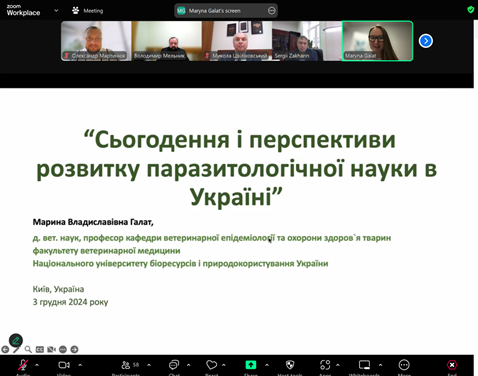Toggle slide captions CC icon
This screenshot has height=376, width=478.
(x=40, y=349)
